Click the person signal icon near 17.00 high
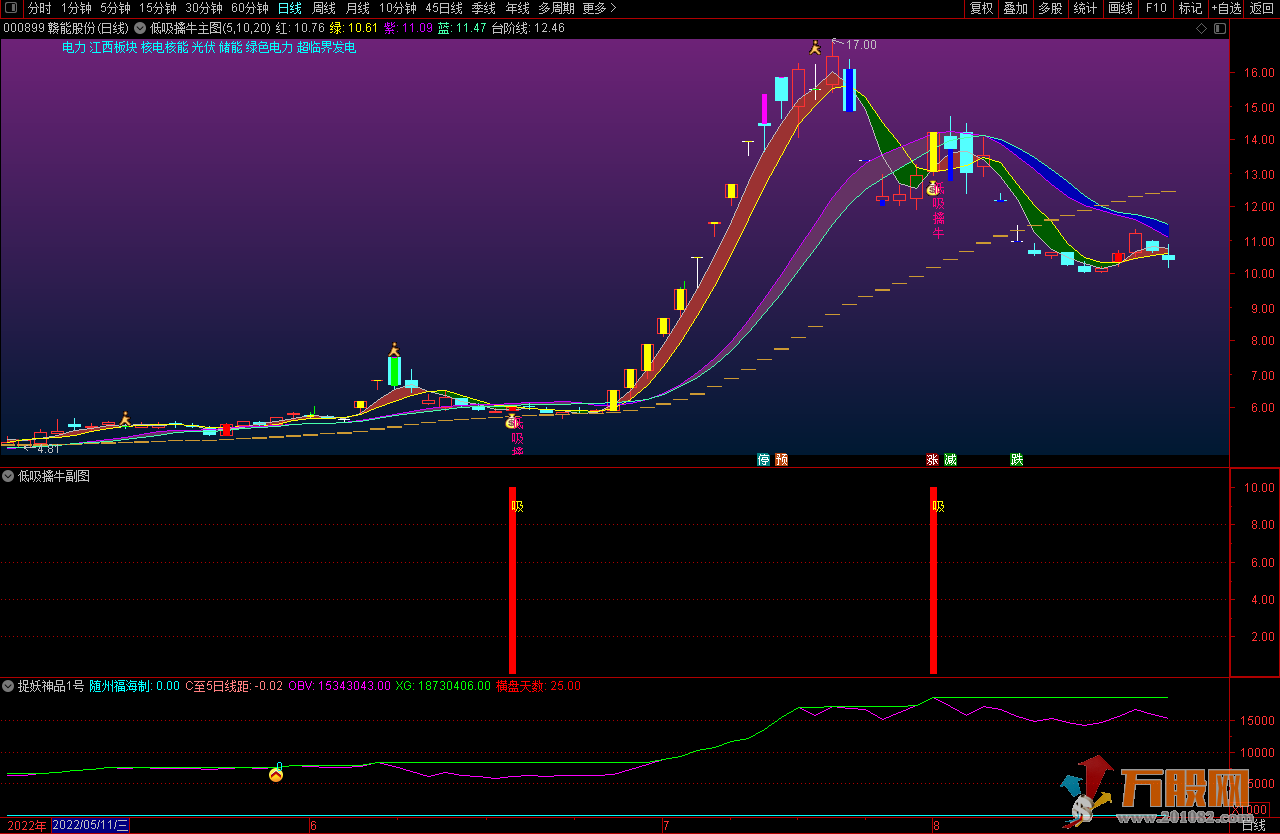 pyautogui.click(x=815, y=46)
